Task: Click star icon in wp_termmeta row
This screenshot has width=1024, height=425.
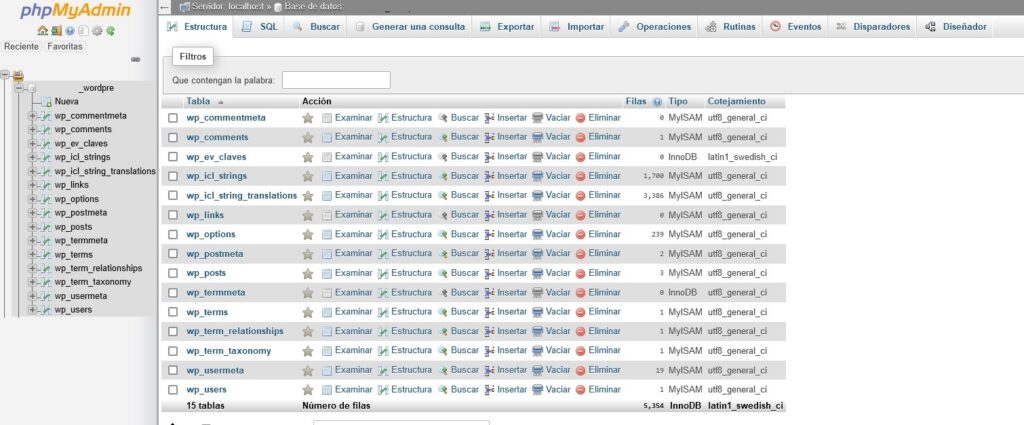Action: click(308, 292)
